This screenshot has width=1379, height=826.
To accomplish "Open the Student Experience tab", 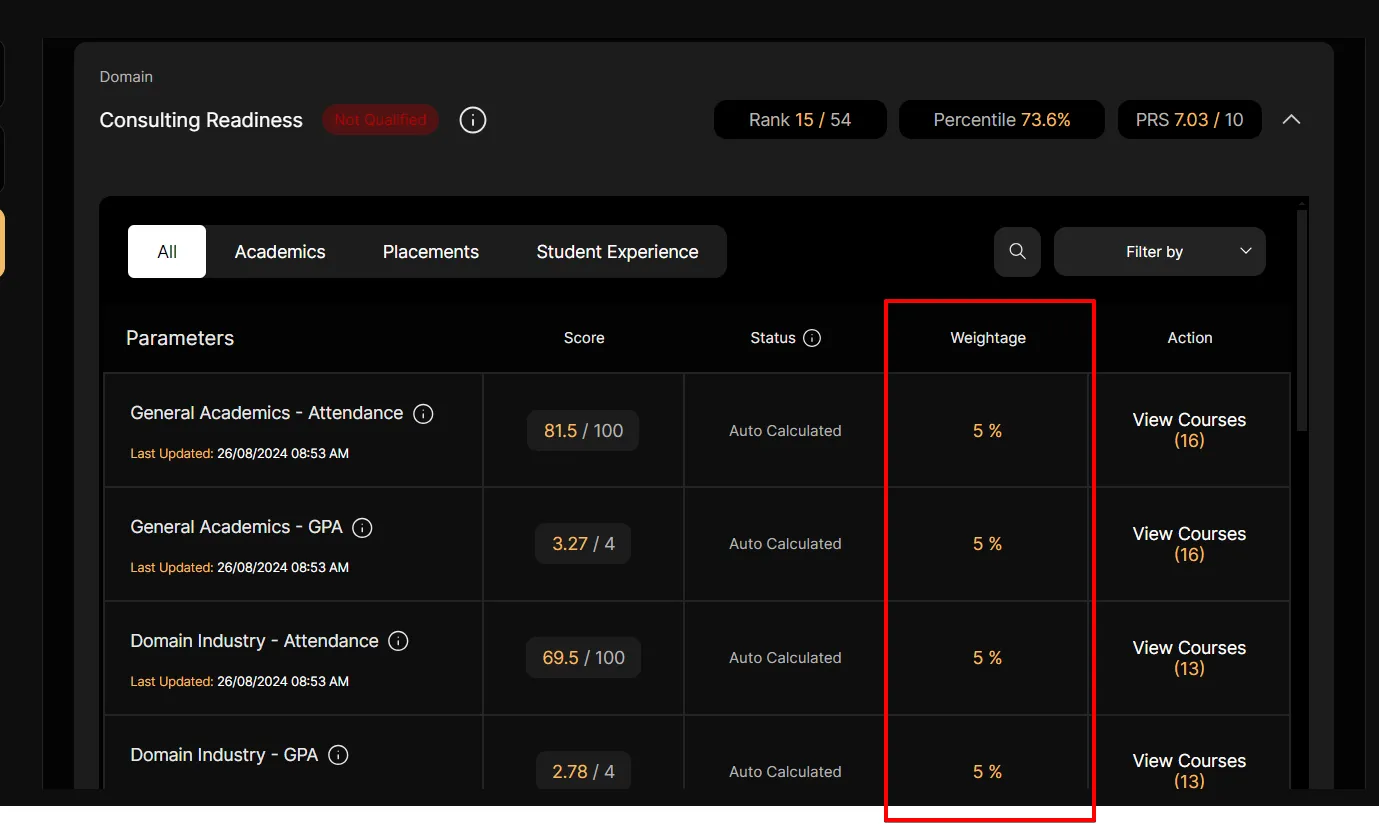I will (x=617, y=252).
